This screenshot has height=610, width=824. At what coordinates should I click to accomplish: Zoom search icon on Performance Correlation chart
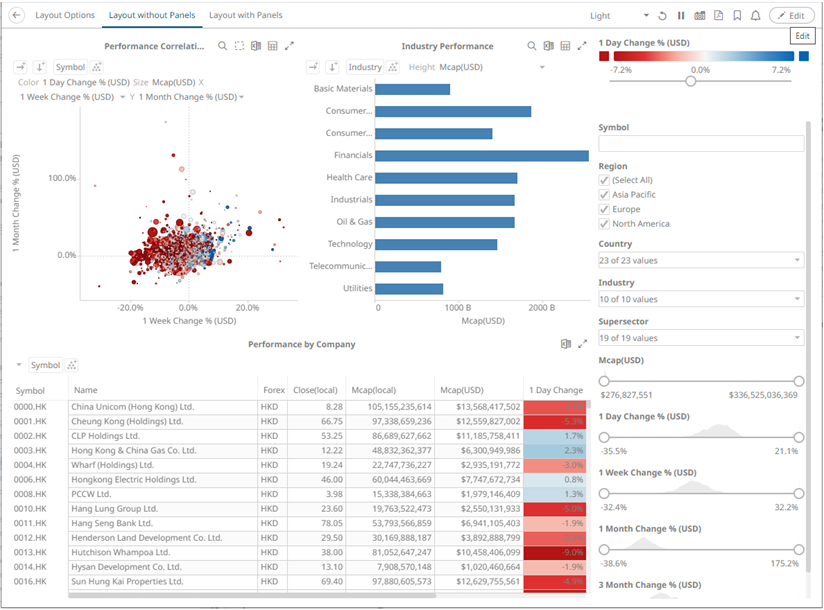222,46
